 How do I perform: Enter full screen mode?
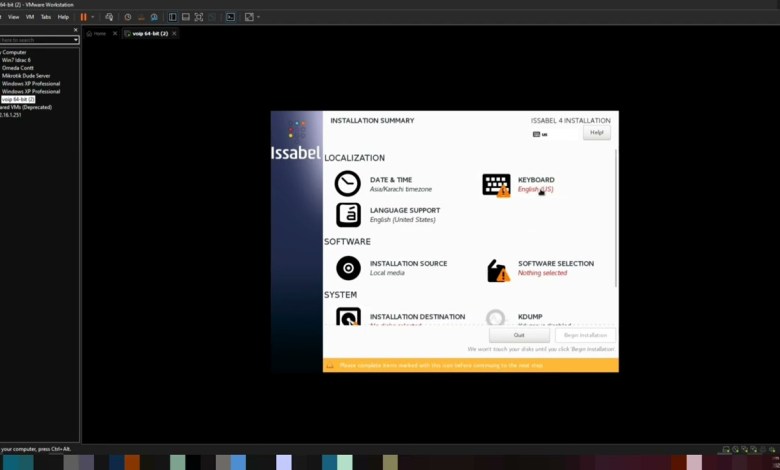pos(199,17)
